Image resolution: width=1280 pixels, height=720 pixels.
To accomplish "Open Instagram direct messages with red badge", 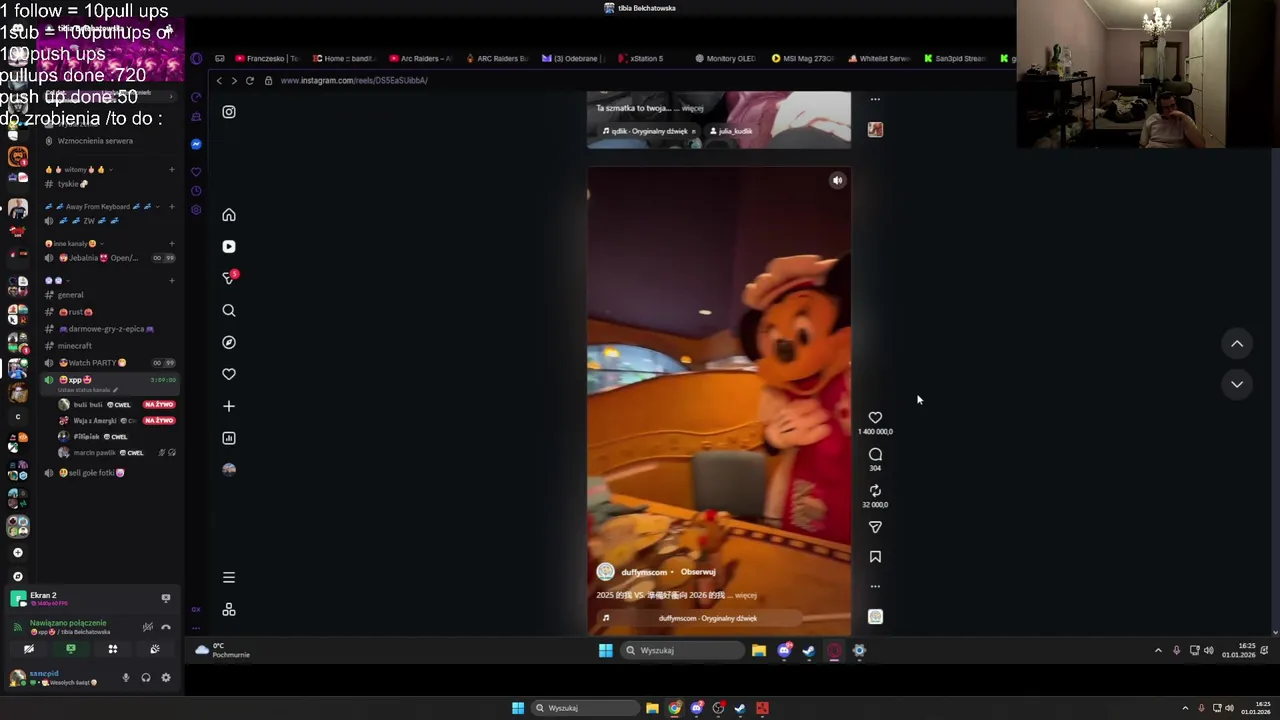I will click(229, 278).
